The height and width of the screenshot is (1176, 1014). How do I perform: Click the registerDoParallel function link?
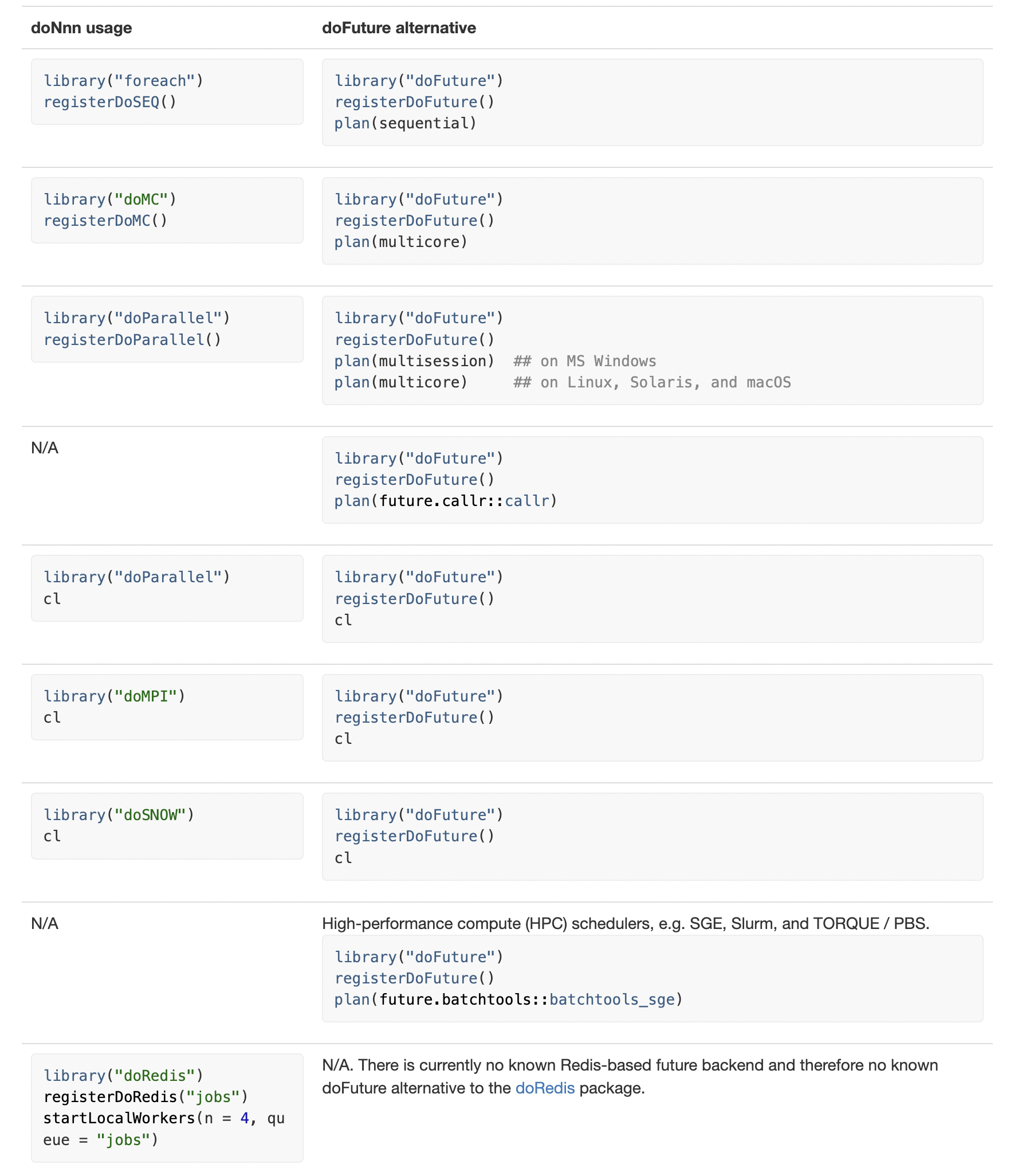click(x=124, y=340)
